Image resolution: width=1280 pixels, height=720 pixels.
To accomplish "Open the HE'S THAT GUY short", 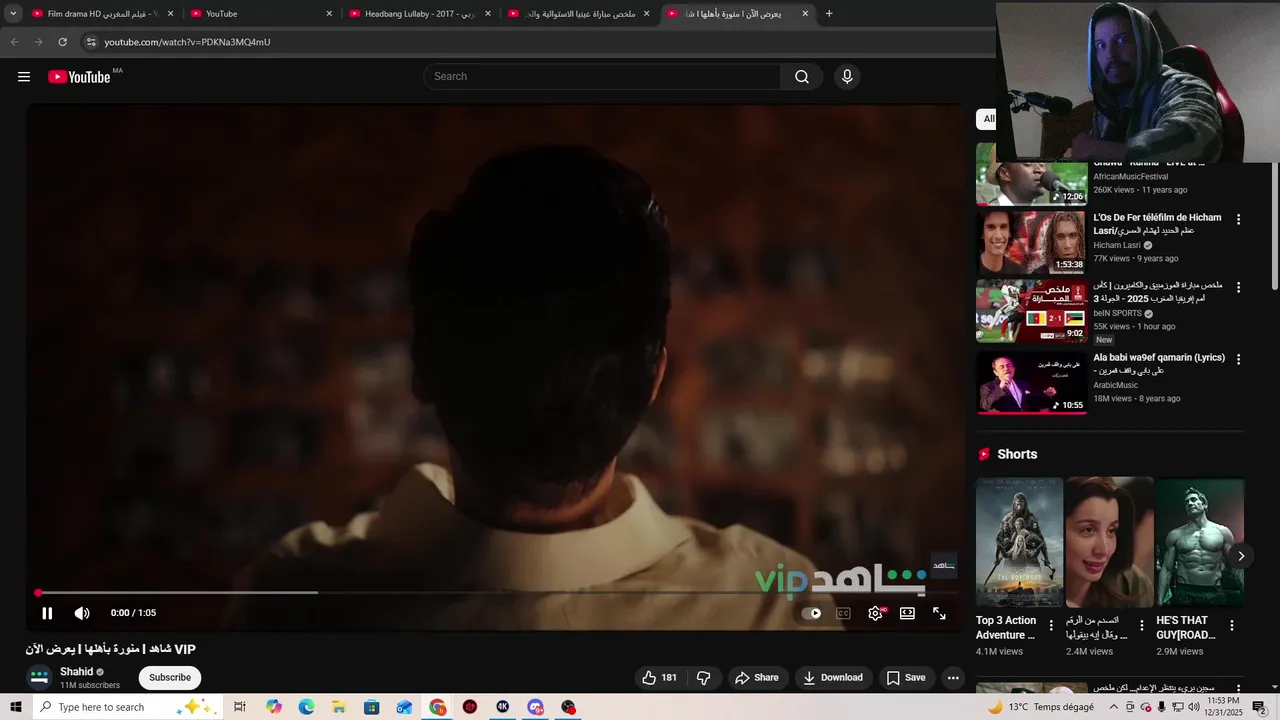I will click(1200, 542).
